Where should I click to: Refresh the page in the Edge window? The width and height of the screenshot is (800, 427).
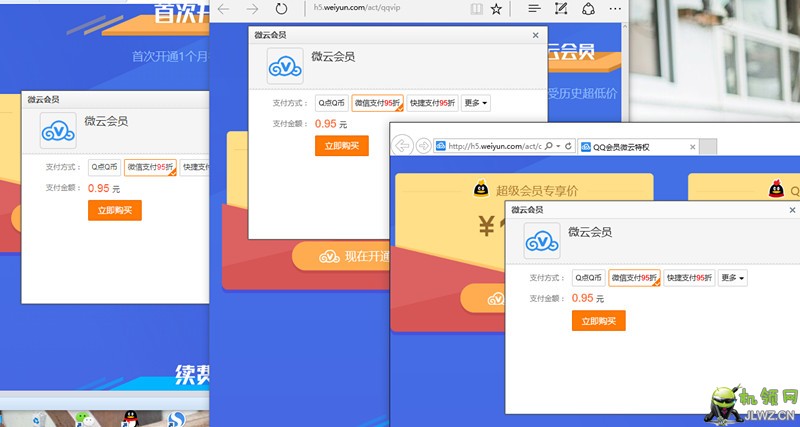click(x=281, y=9)
